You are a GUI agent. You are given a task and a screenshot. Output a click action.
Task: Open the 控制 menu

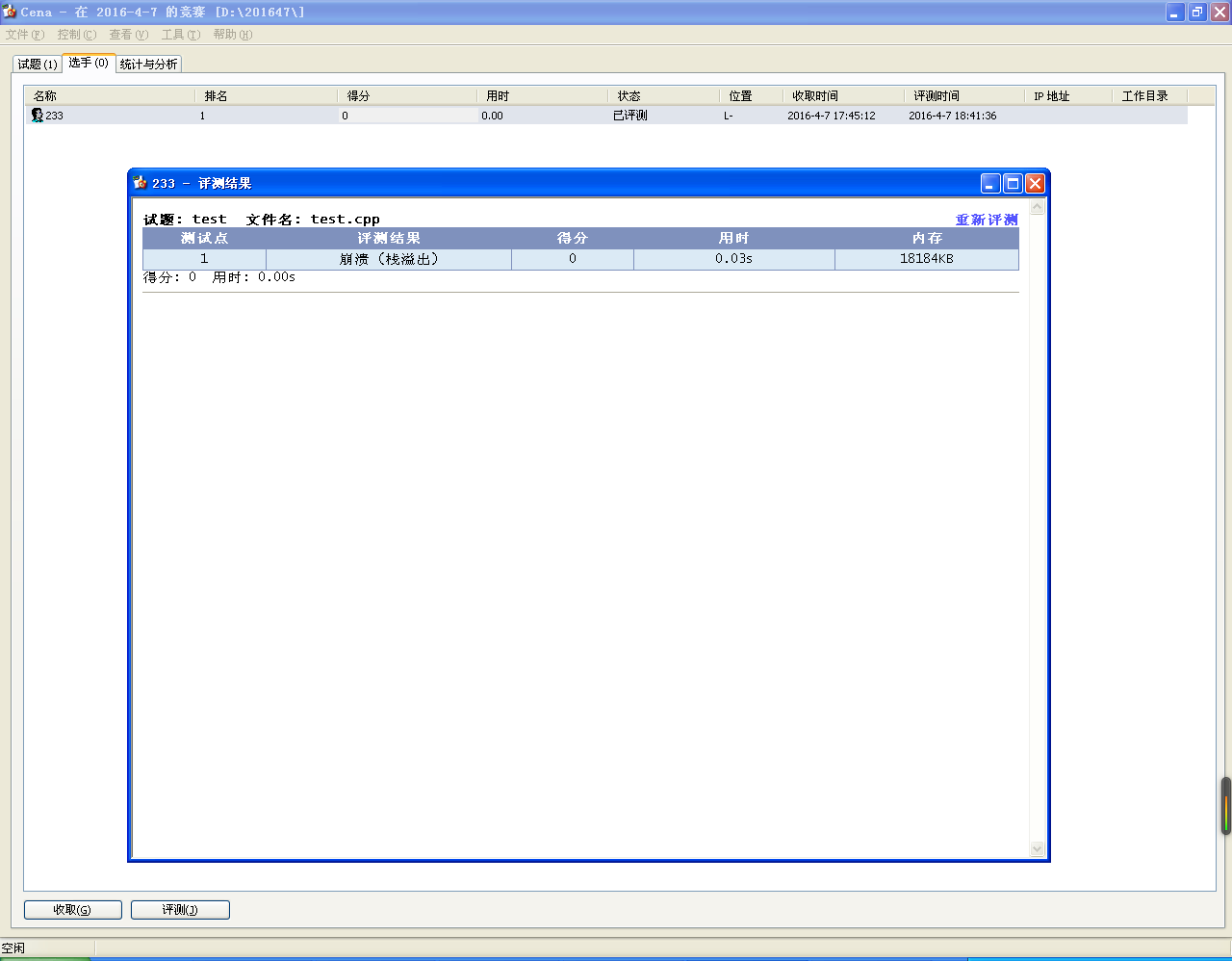(77, 35)
